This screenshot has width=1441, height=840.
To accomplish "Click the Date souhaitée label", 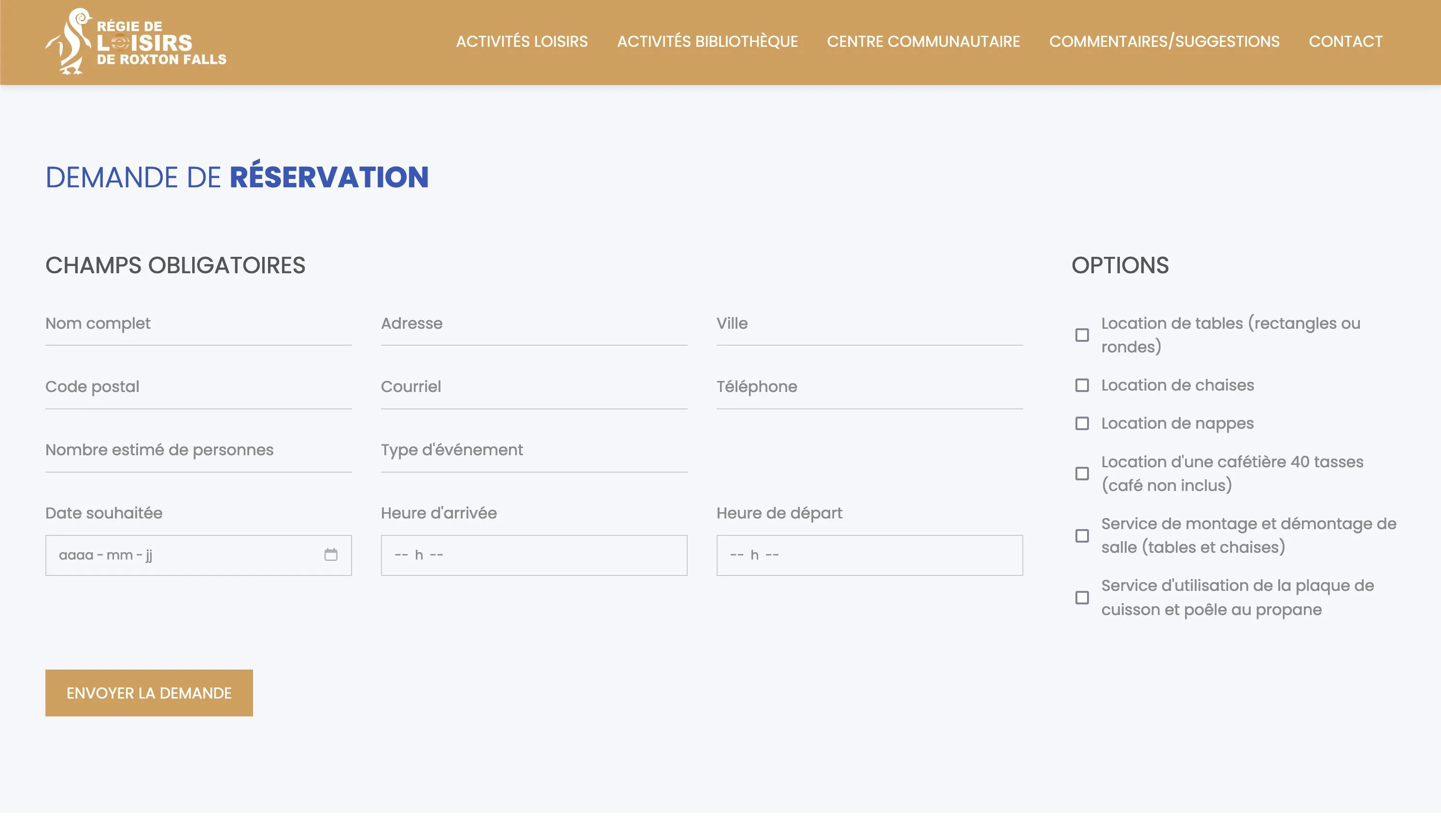I will pyautogui.click(x=103, y=513).
